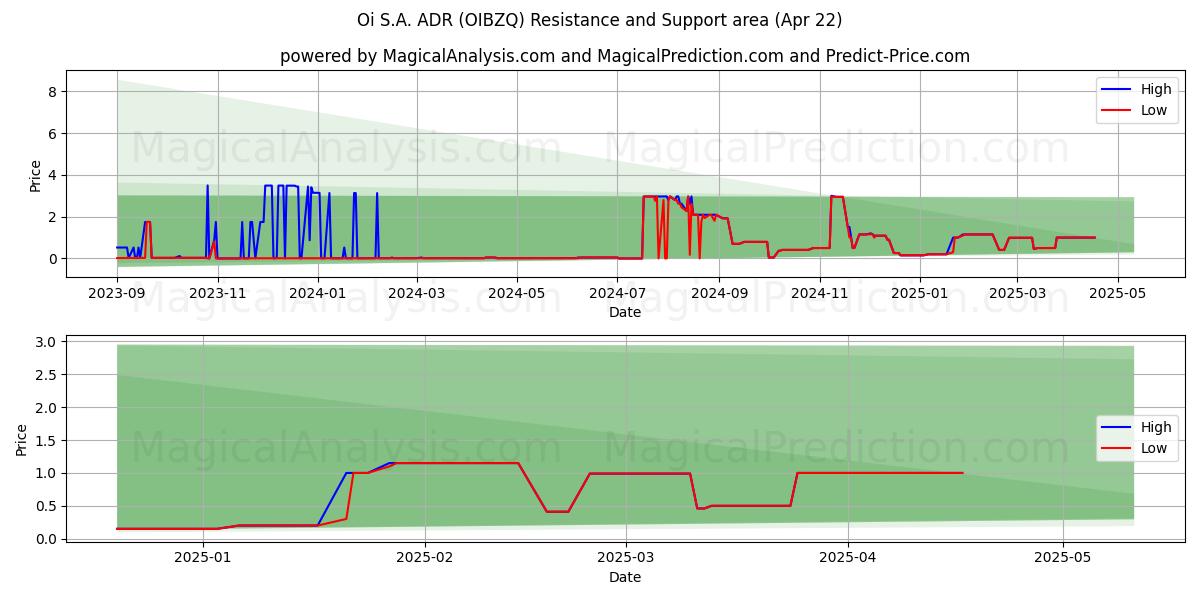
Task: Click the 'Date' axis label under top chart
Action: [x=625, y=313]
